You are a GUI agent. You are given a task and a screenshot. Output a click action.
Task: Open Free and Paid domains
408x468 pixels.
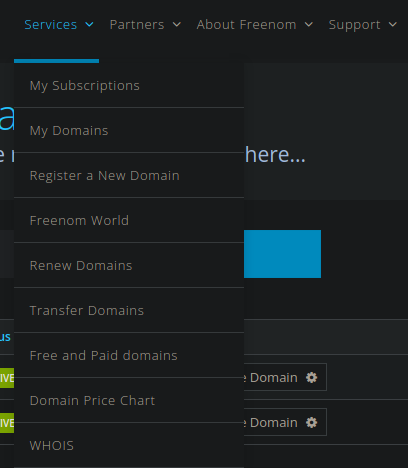click(129, 355)
